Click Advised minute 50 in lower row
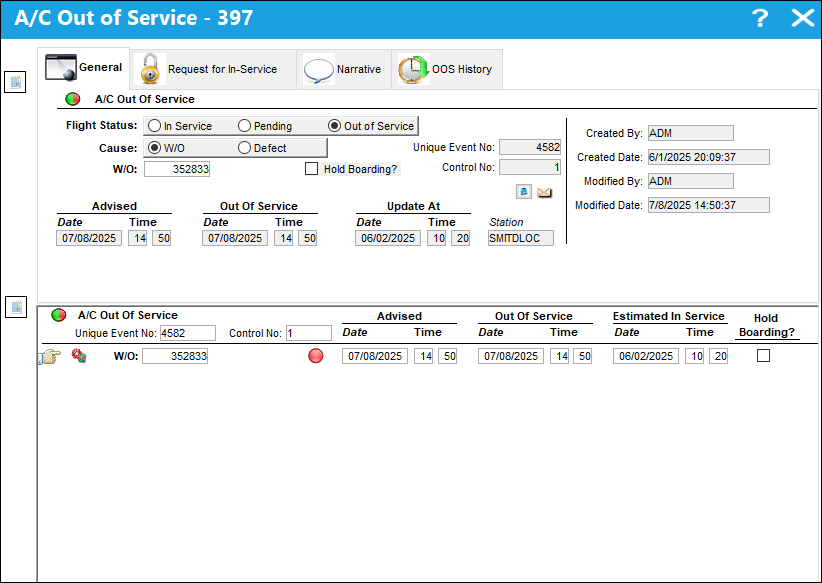This screenshot has width=822, height=583. [448, 356]
